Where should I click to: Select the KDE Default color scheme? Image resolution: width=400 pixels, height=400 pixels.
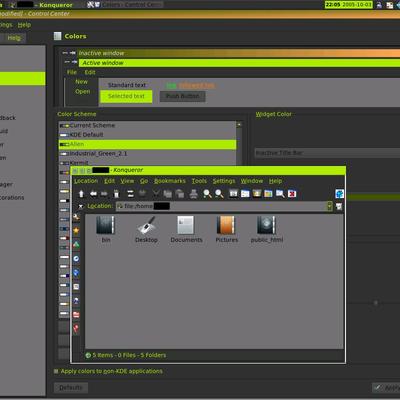pyautogui.click(x=147, y=135)
